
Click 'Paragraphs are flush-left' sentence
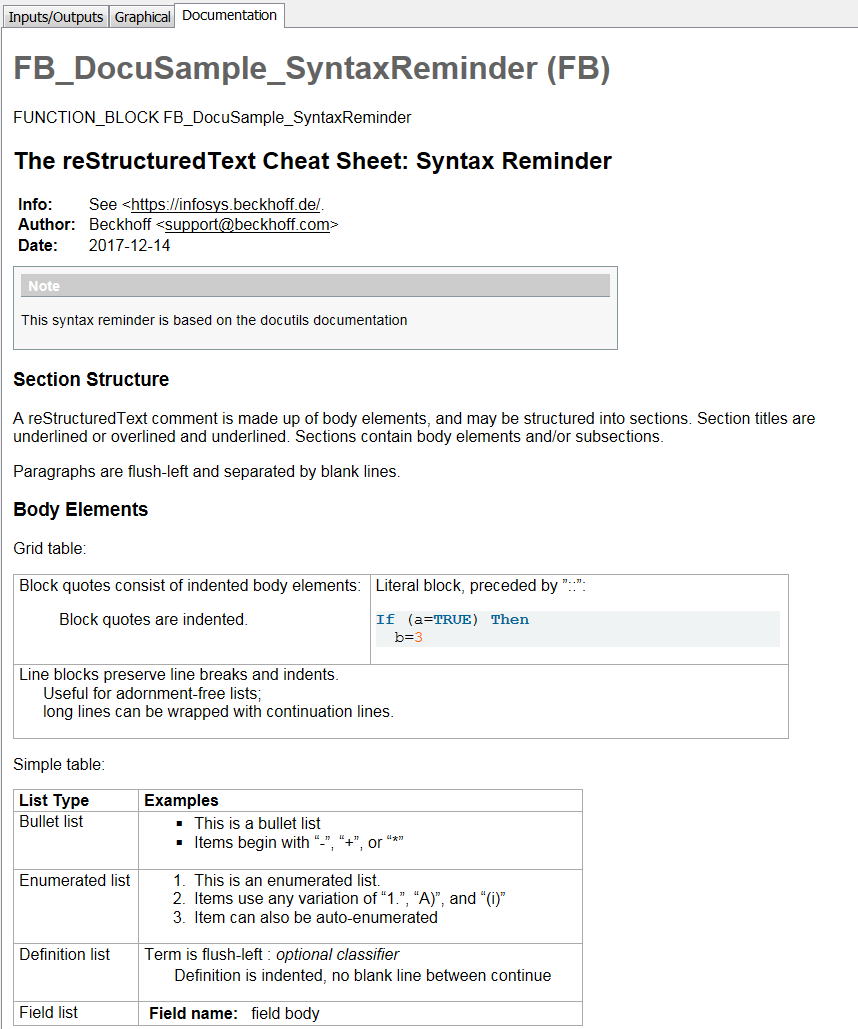click(206, 472)
